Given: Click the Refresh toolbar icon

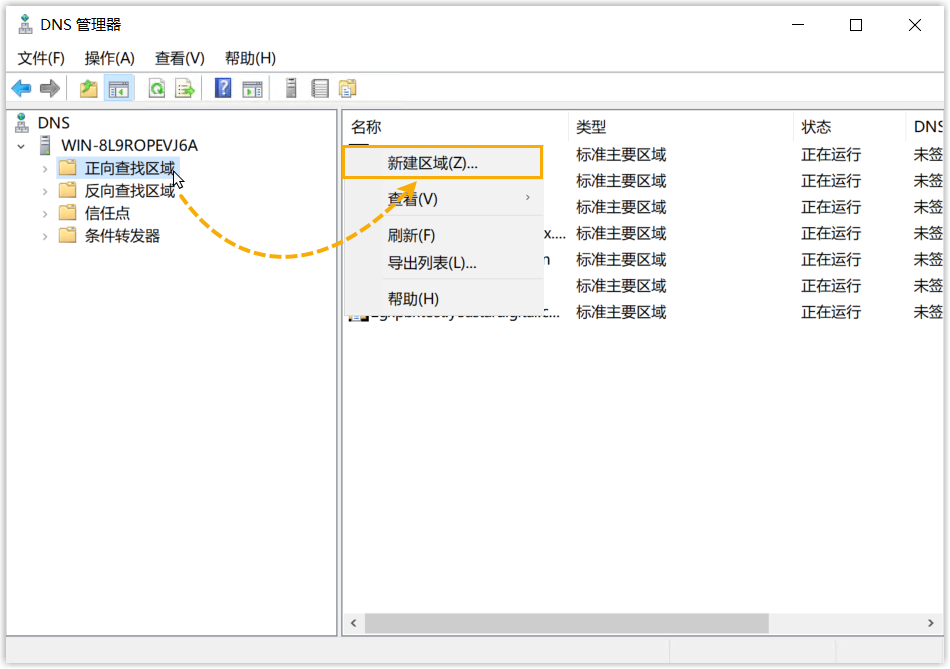Looking at the screenshot, I should pos(157,89).
